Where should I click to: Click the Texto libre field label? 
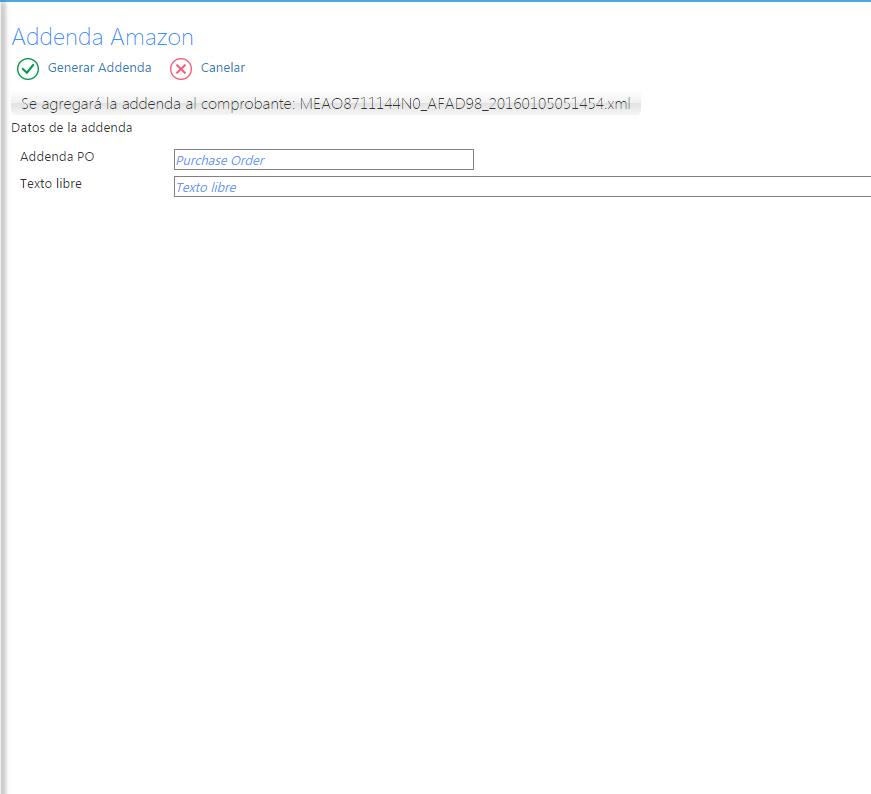[51, 183]
